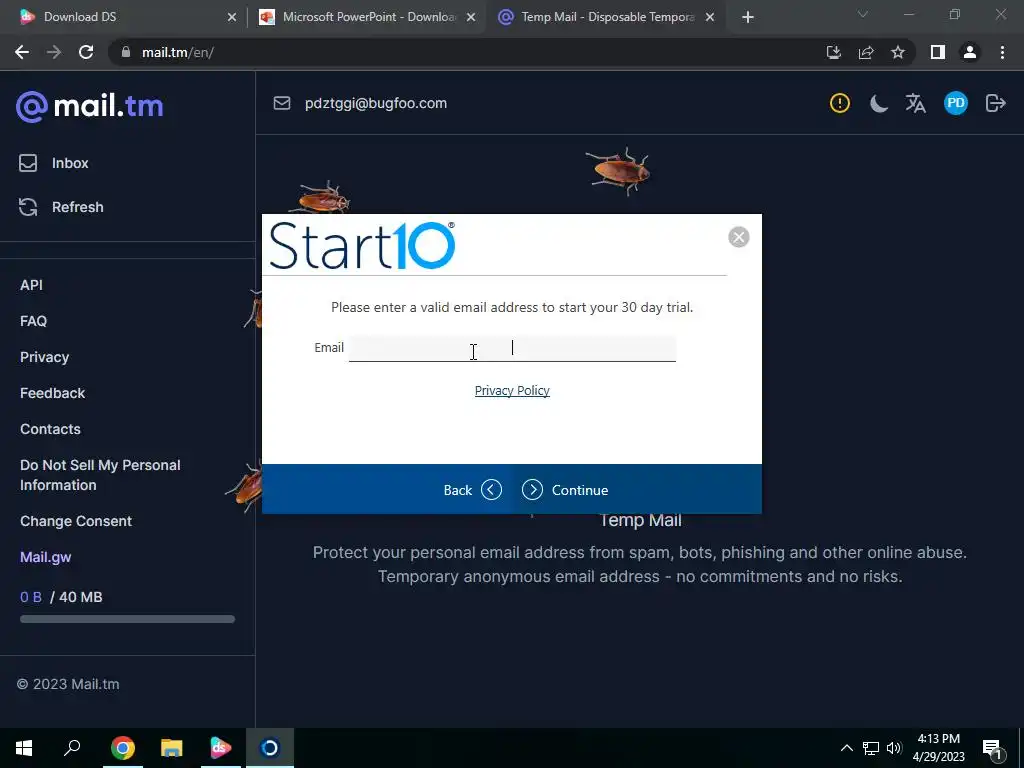
Task: Expand the system tray hidden icons chevron
Action: pyautogui.click(x=846, y=748)
